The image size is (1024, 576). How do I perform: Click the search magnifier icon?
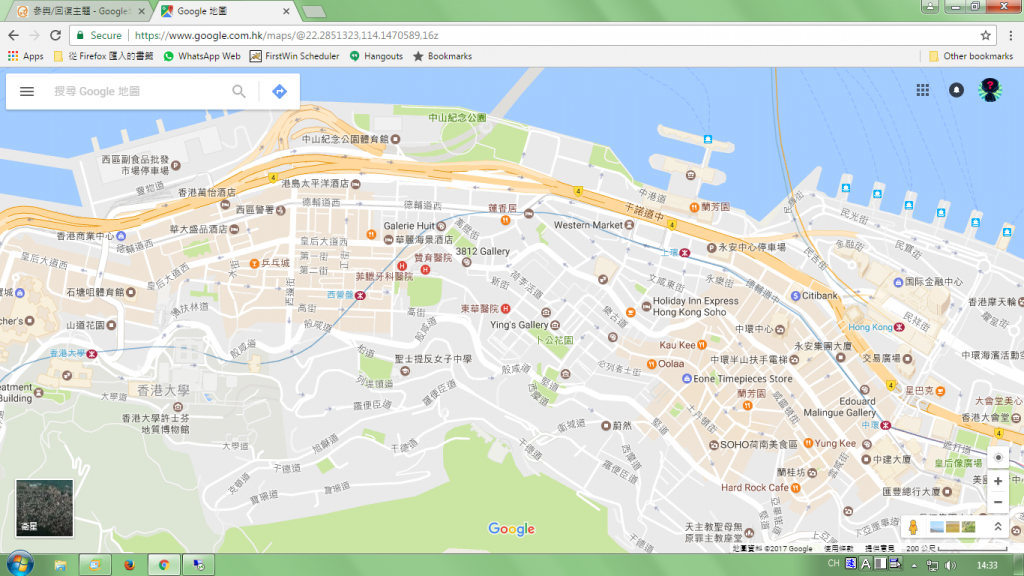click(x=239, y=91)
